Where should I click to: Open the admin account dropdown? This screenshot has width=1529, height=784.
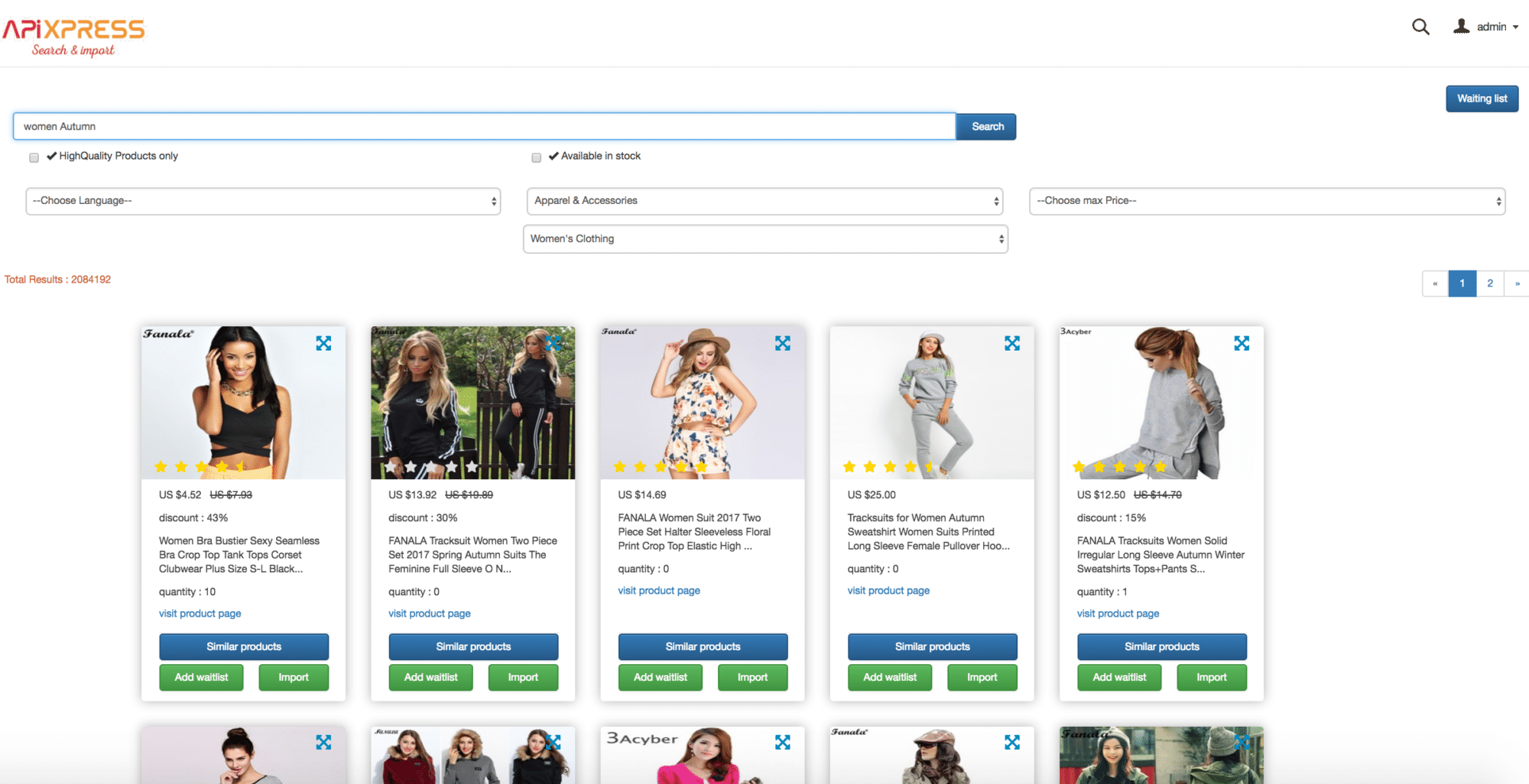click(x=1497, y=27)
